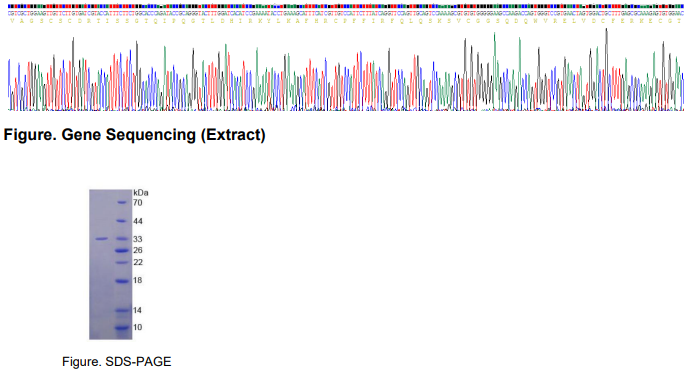Click the kDa unit label

pyautogui.click(x=141, y=193)
